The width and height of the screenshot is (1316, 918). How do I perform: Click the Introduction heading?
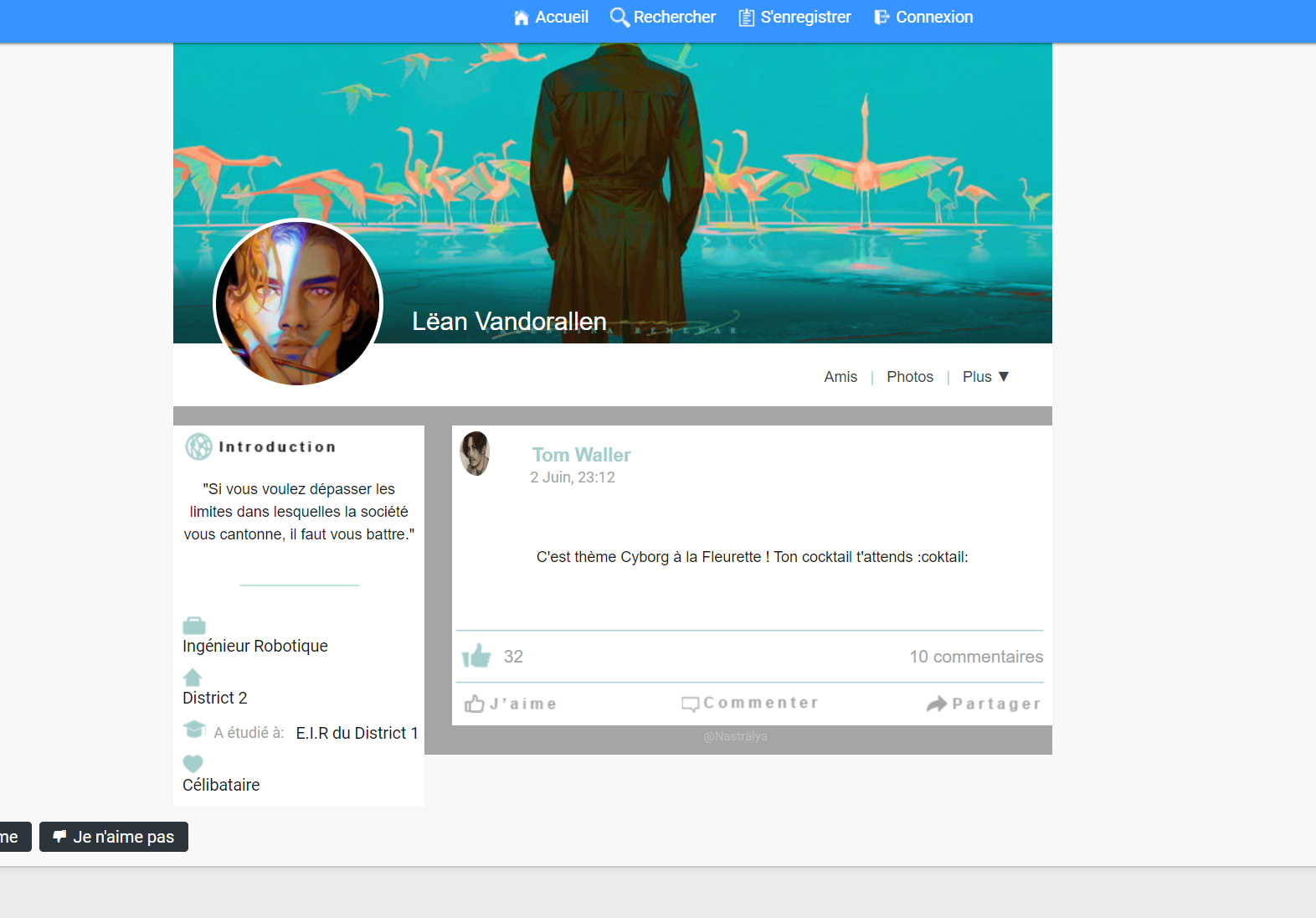click(277, 447)
